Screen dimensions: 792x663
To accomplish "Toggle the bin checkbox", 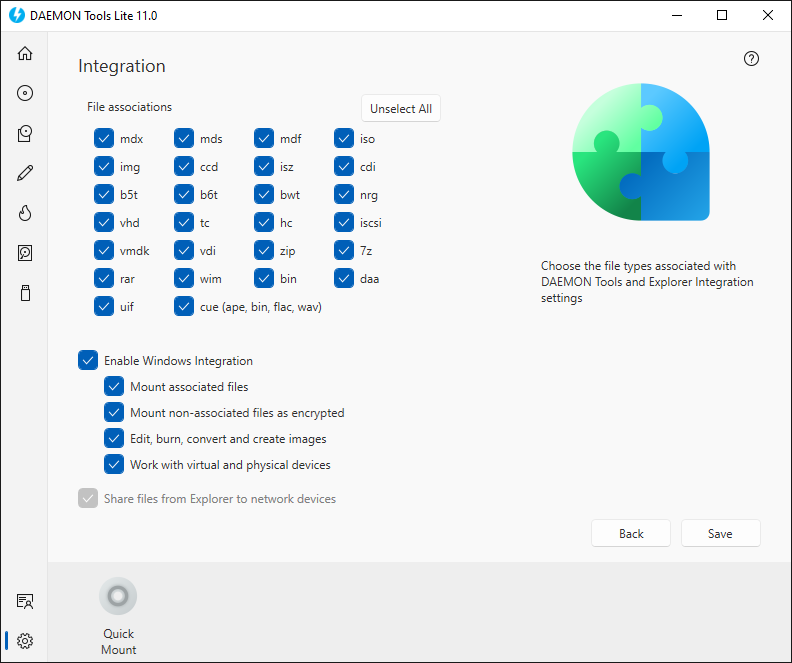I will (264, 278).
